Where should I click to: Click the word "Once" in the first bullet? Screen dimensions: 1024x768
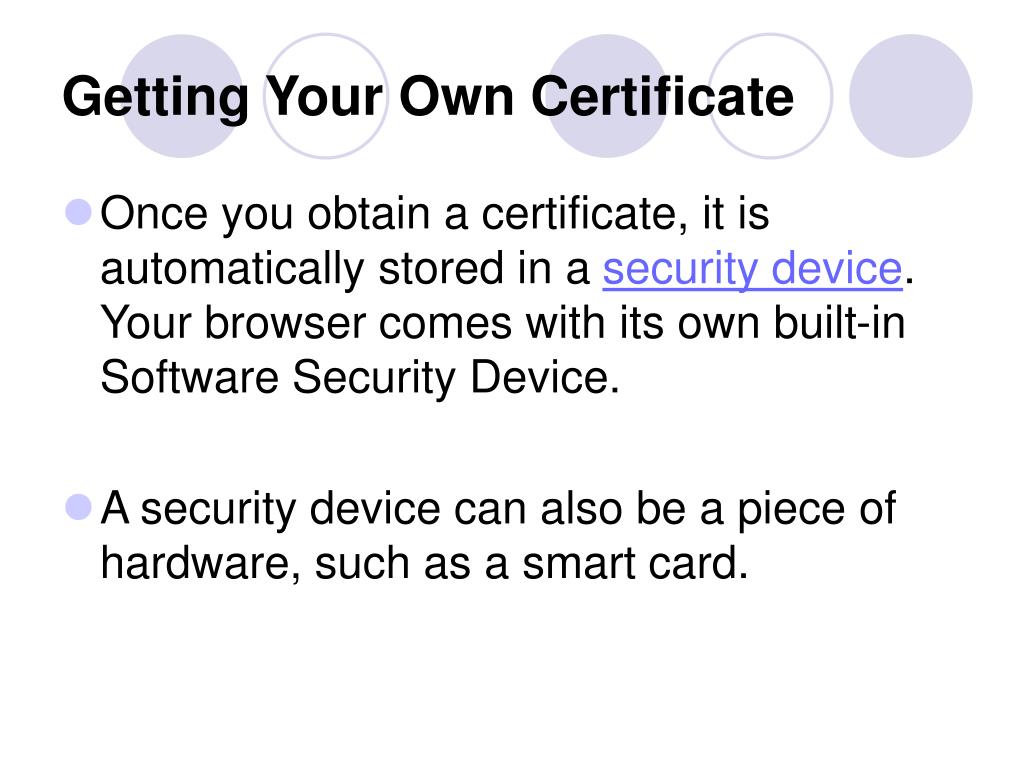click(x=154, y=214)
